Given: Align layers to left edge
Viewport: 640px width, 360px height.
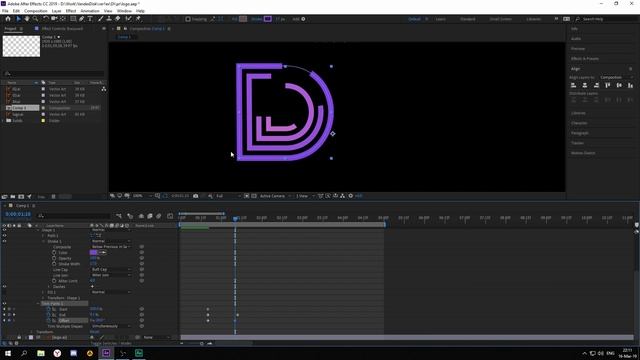Looking at the screenshot, I should tap(573, 85).
